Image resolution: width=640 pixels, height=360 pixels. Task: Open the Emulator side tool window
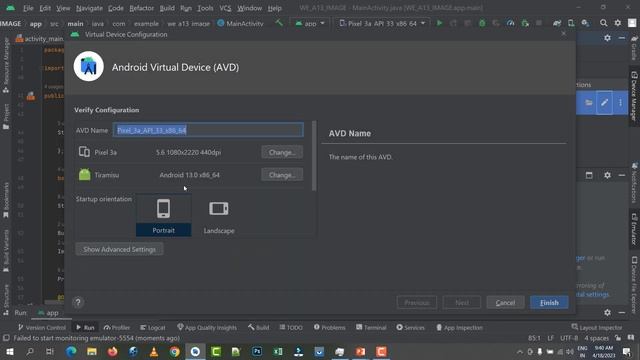pos(634,229)
